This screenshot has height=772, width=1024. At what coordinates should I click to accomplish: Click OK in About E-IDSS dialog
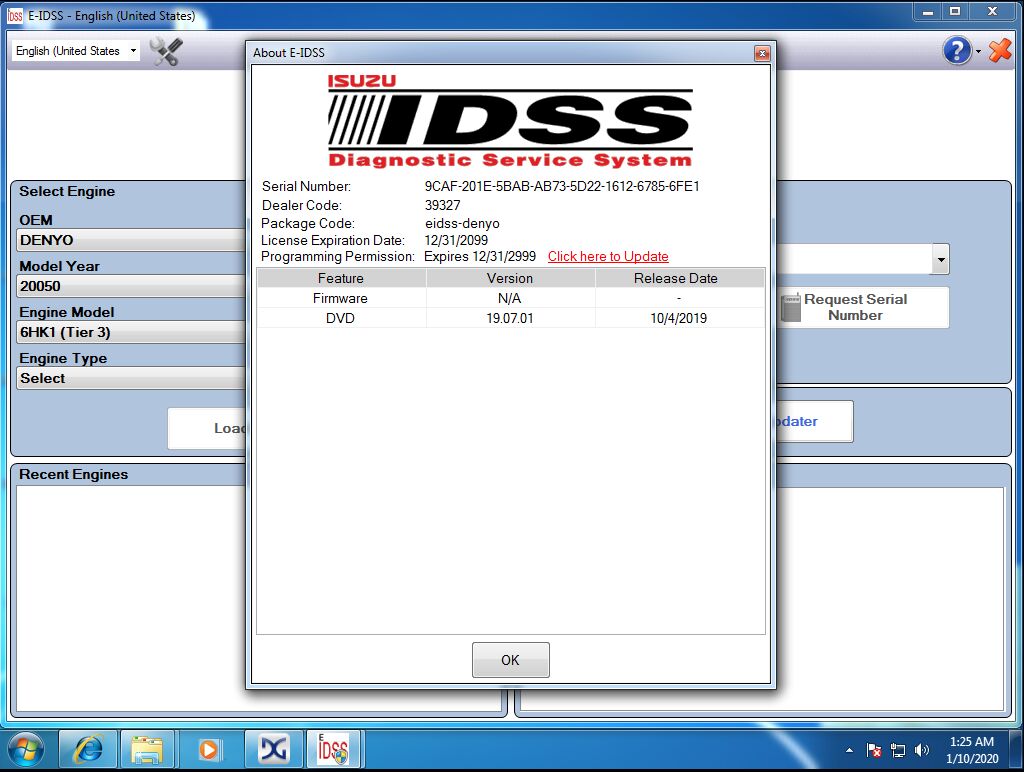510,660
